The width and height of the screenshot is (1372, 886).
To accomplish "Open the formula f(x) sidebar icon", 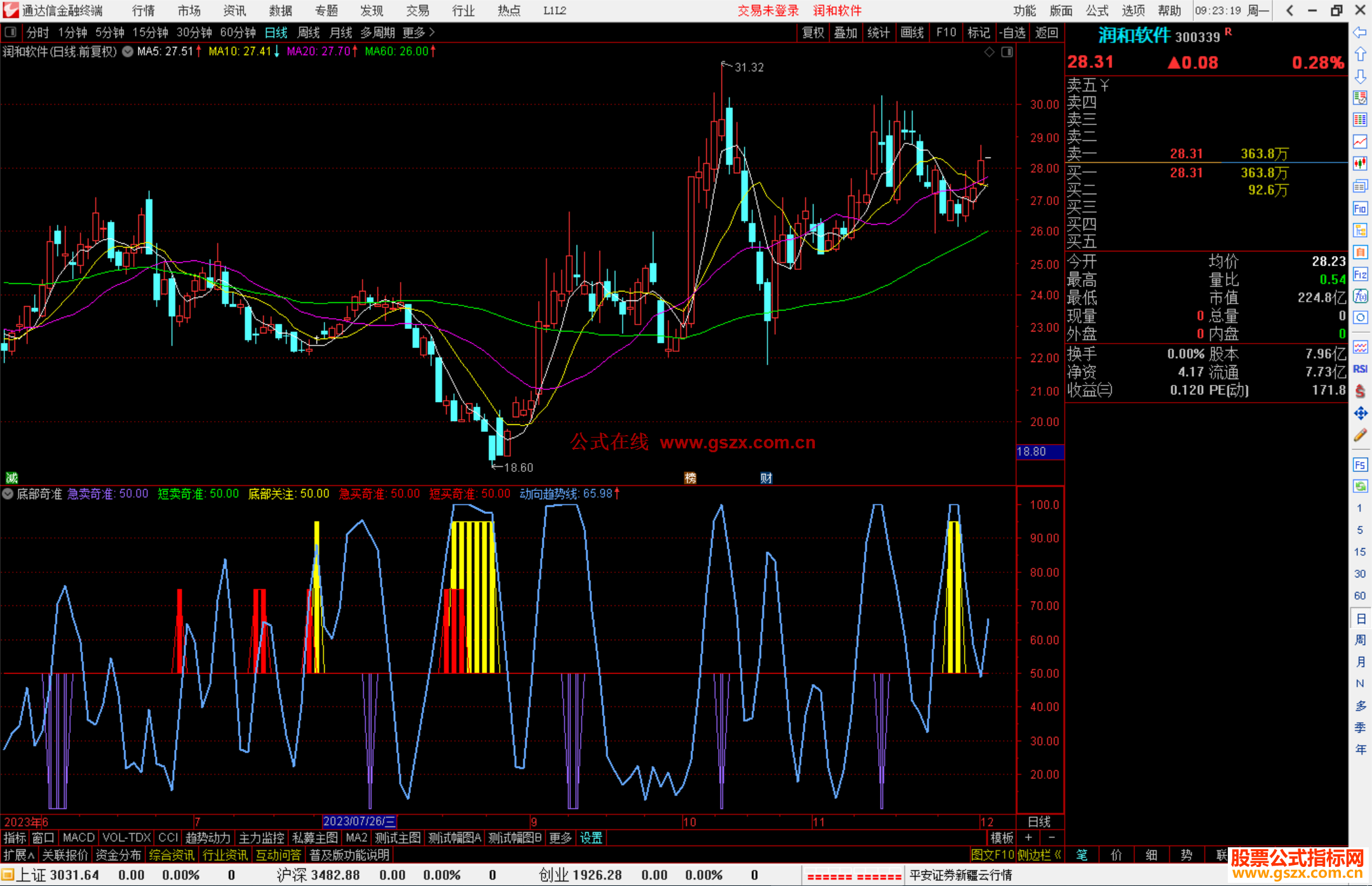I will pos(1360,296).
